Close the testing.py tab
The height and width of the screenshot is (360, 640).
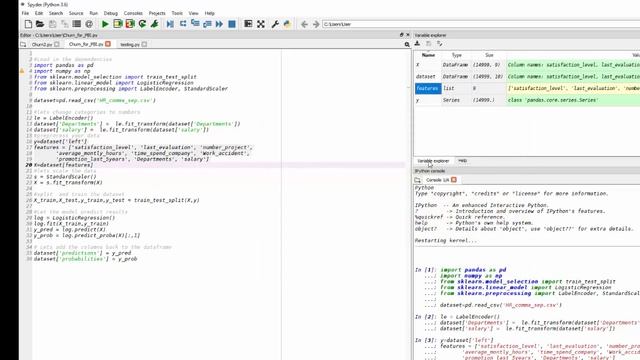pos(144,44)
